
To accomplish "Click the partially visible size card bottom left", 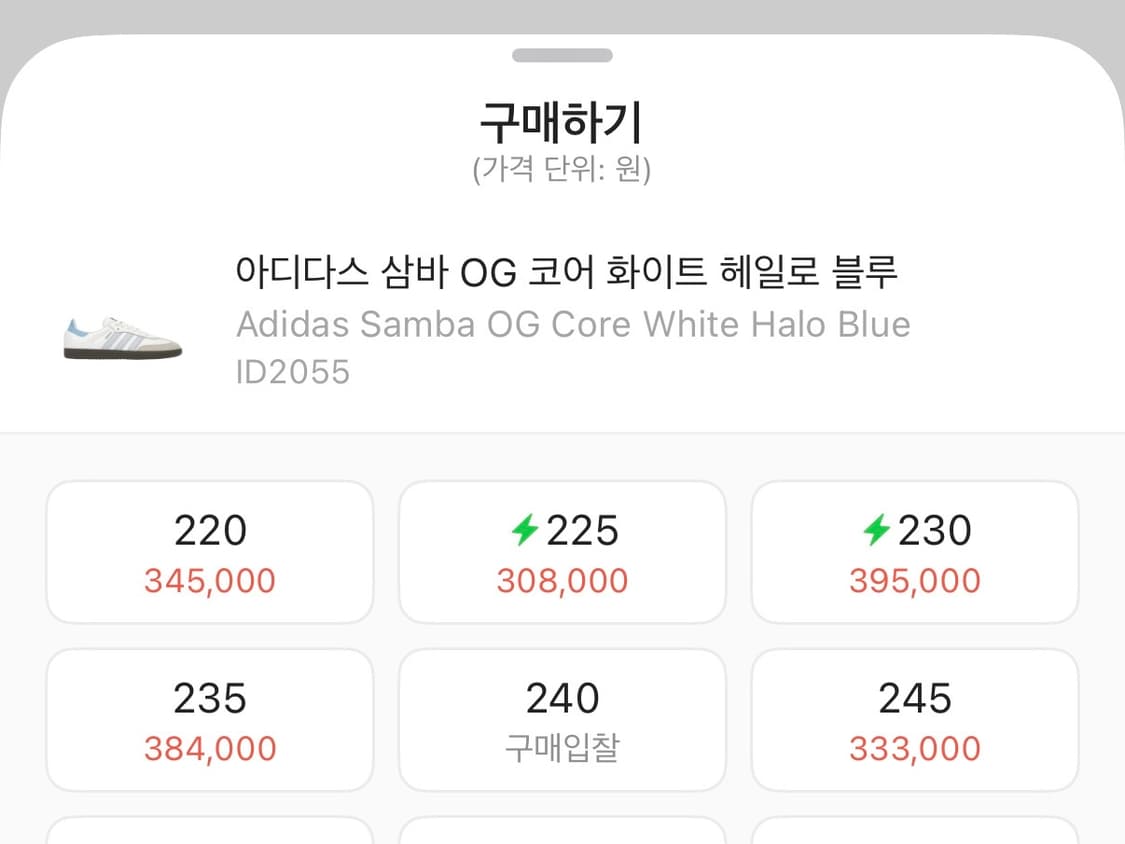I will [x=209, y=835].
